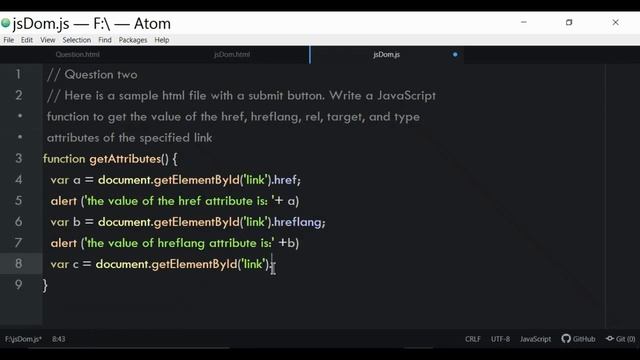This screenshot has width=640, height=360.
Task: Open the View menu
Action: pyautogui.click(x=47, y=40)
